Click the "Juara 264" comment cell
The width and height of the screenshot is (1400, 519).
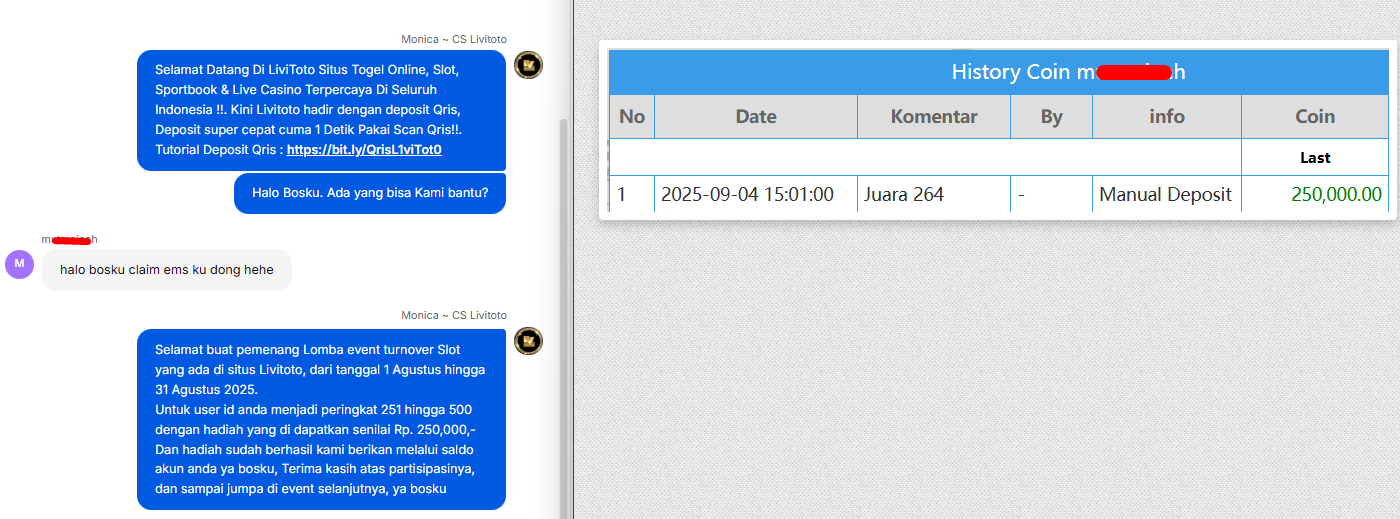click(934, 195)
